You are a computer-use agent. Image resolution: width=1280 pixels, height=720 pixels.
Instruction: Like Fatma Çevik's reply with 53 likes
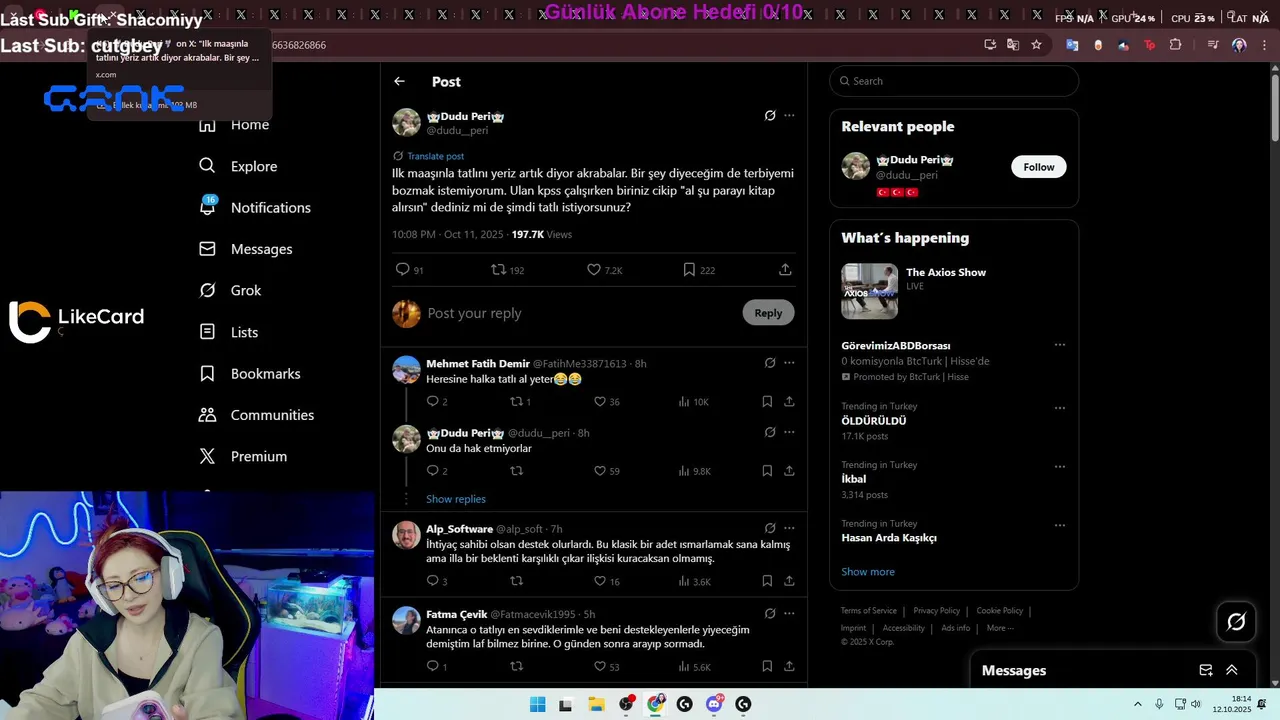600,666
